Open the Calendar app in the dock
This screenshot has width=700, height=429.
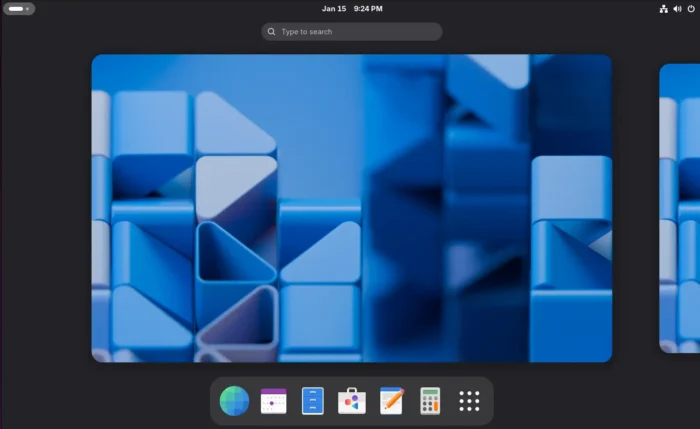click(273, 401)
